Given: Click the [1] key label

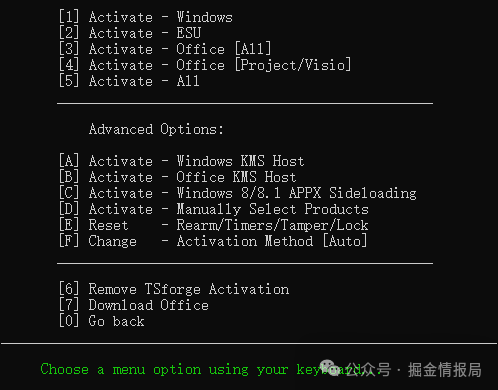Looking at the screenshot, I should click(69, 17).
